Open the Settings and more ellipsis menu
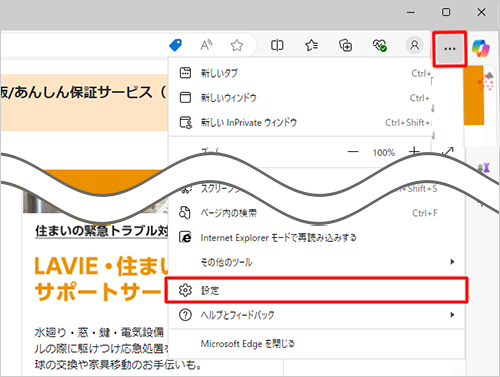 pyautogui.click(x=450, y=49)
